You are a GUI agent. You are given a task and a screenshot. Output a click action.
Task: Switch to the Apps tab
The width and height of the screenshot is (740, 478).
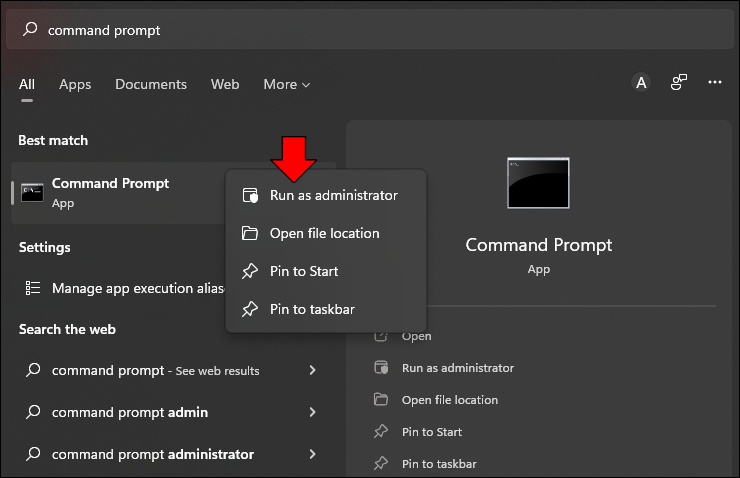point(75,84)
